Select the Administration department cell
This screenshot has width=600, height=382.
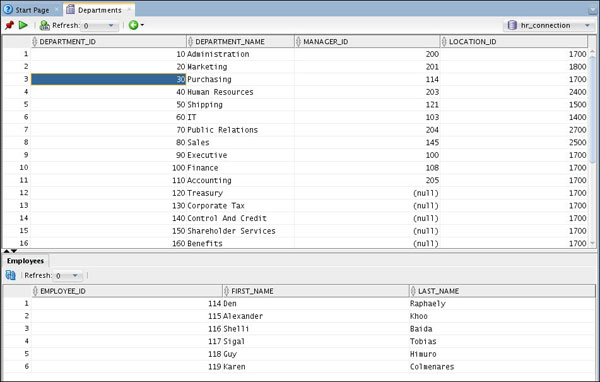pyautogui.click(x=240, y=54)
